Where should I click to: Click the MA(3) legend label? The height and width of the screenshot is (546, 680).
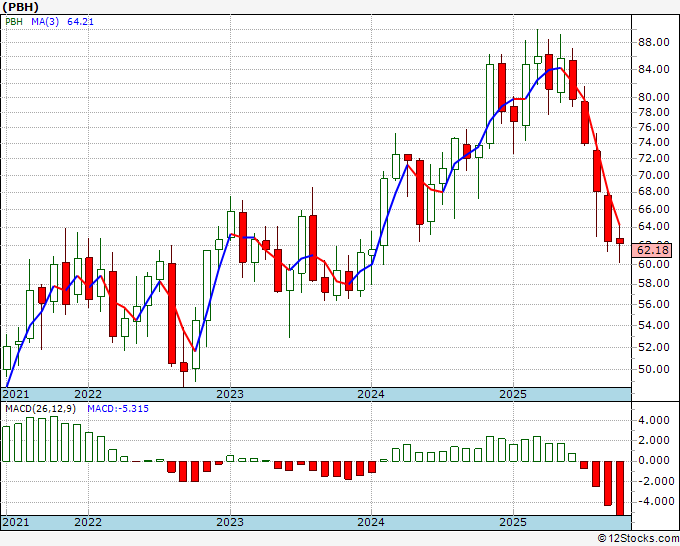45,22
